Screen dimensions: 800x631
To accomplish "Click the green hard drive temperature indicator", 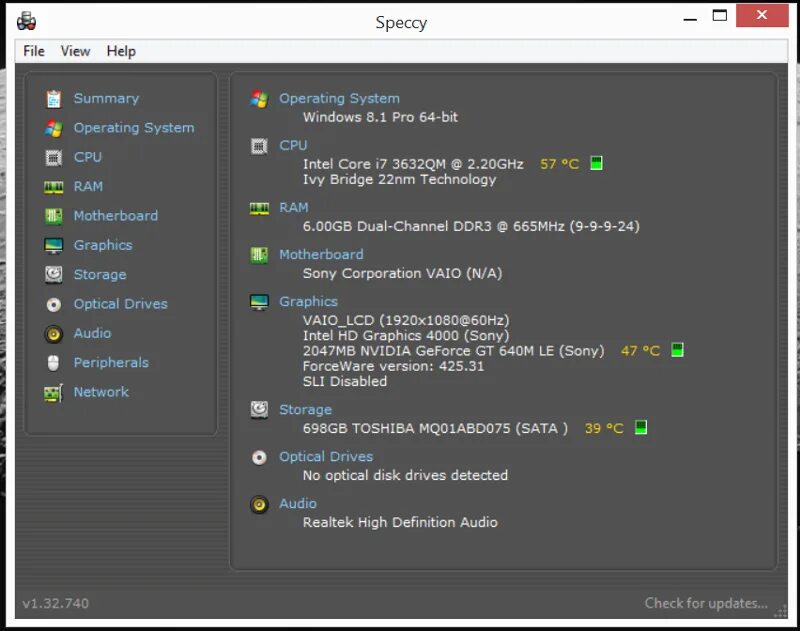I will coord(641,427).
